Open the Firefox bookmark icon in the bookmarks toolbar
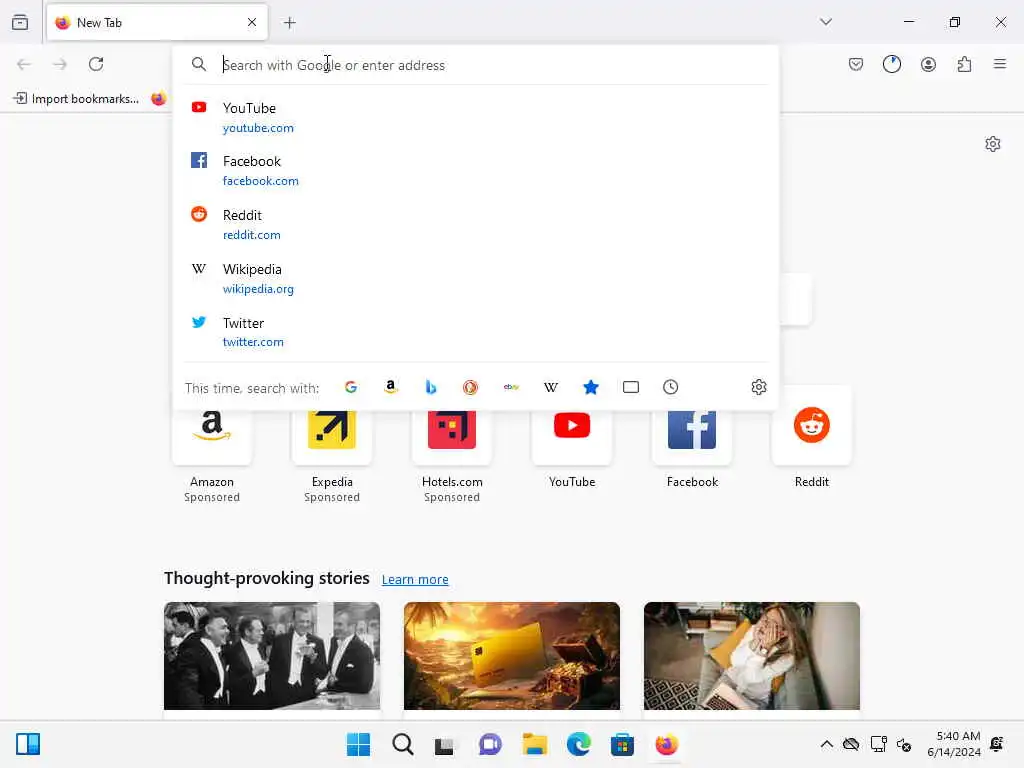This screenshot has width=1024, height=768. (x=158, y=99)
